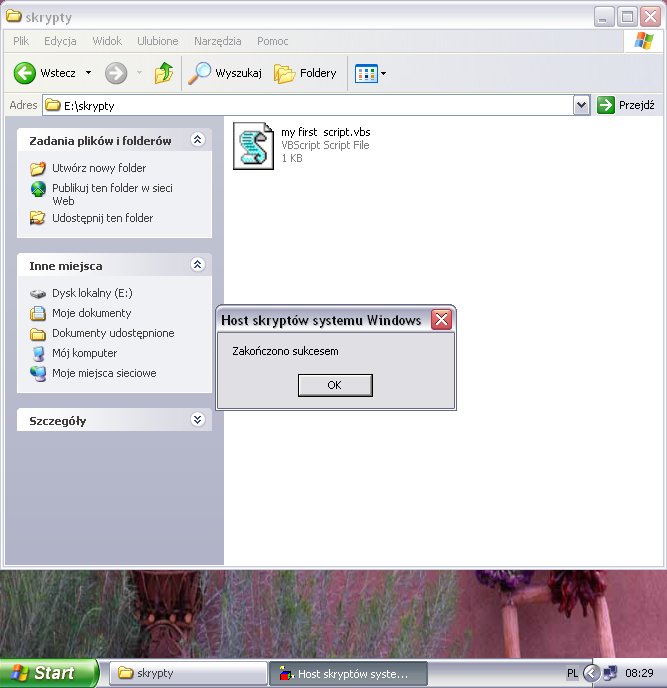This screenshot has height=688, width=667.
Task: Expand the Szczegóły panel
Action: pos(197,420)
